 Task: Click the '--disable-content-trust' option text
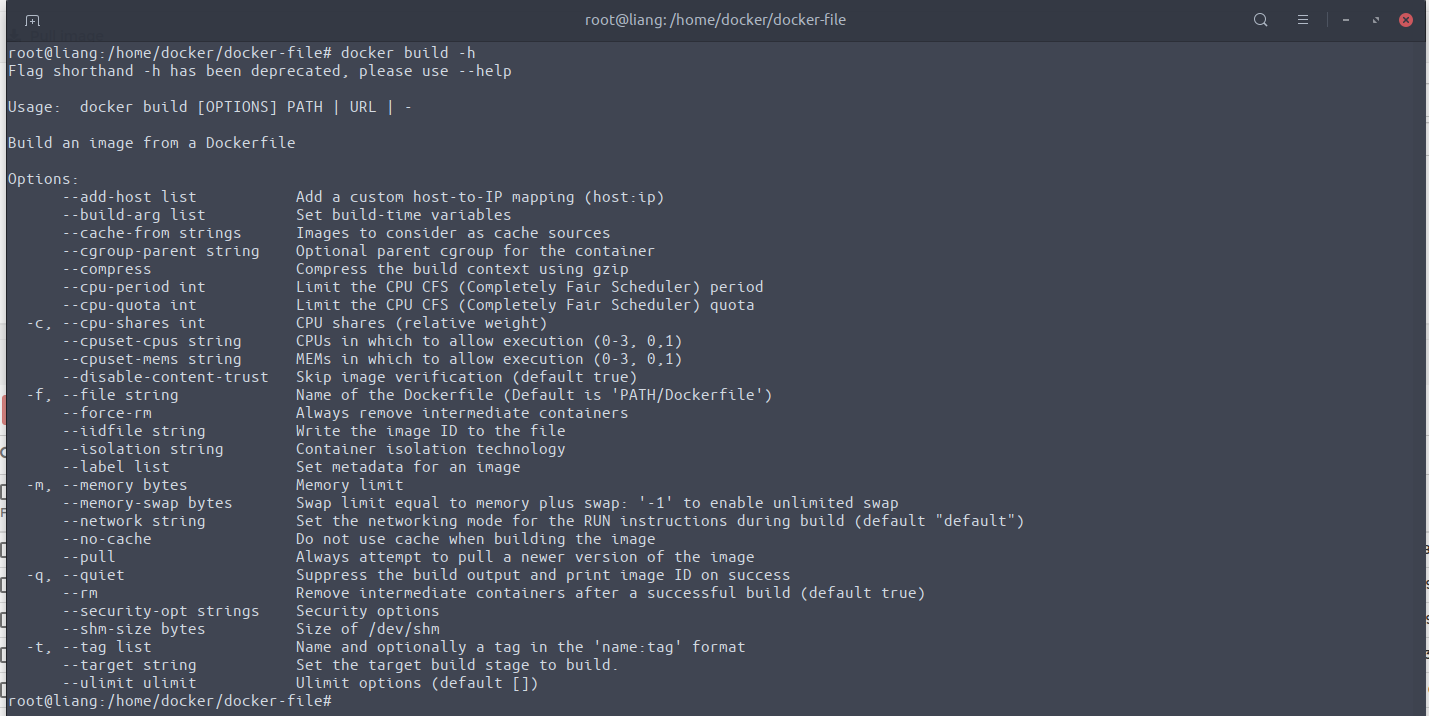[x=165, y=377]
